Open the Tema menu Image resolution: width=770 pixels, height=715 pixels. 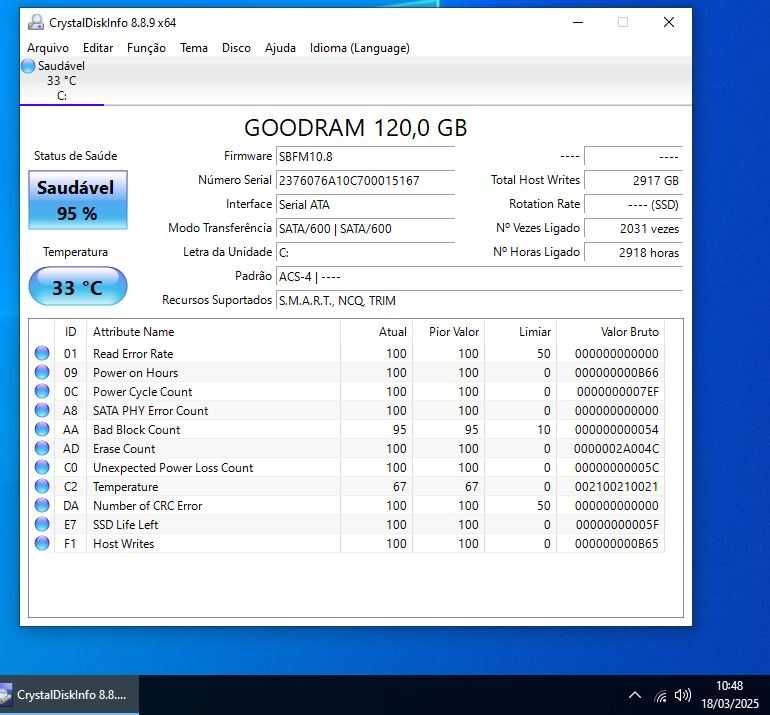(193, 48)
